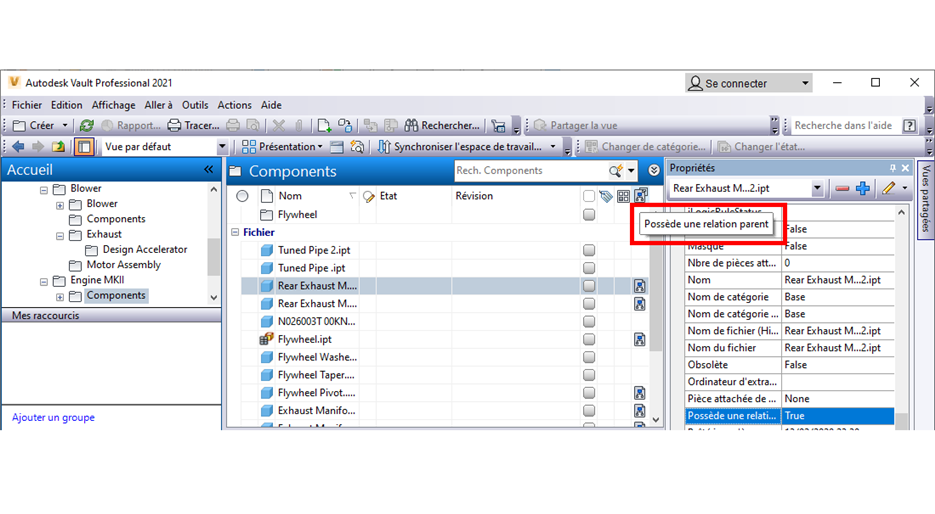Image resolution: width=935 pixels, height=514 pixels.
Task: Click the green Refresh icon
Action: [86, 125]
